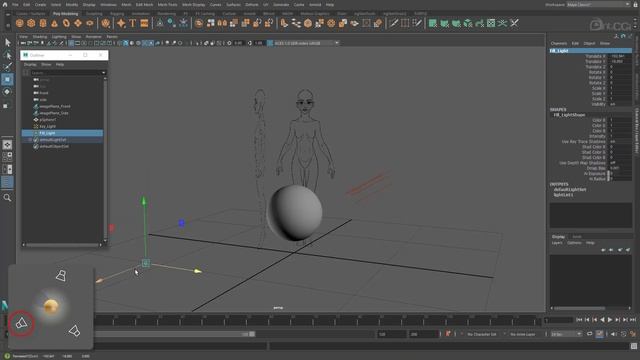
Task: Jump to the end of playback range
Action: click(x=633, y=320)
